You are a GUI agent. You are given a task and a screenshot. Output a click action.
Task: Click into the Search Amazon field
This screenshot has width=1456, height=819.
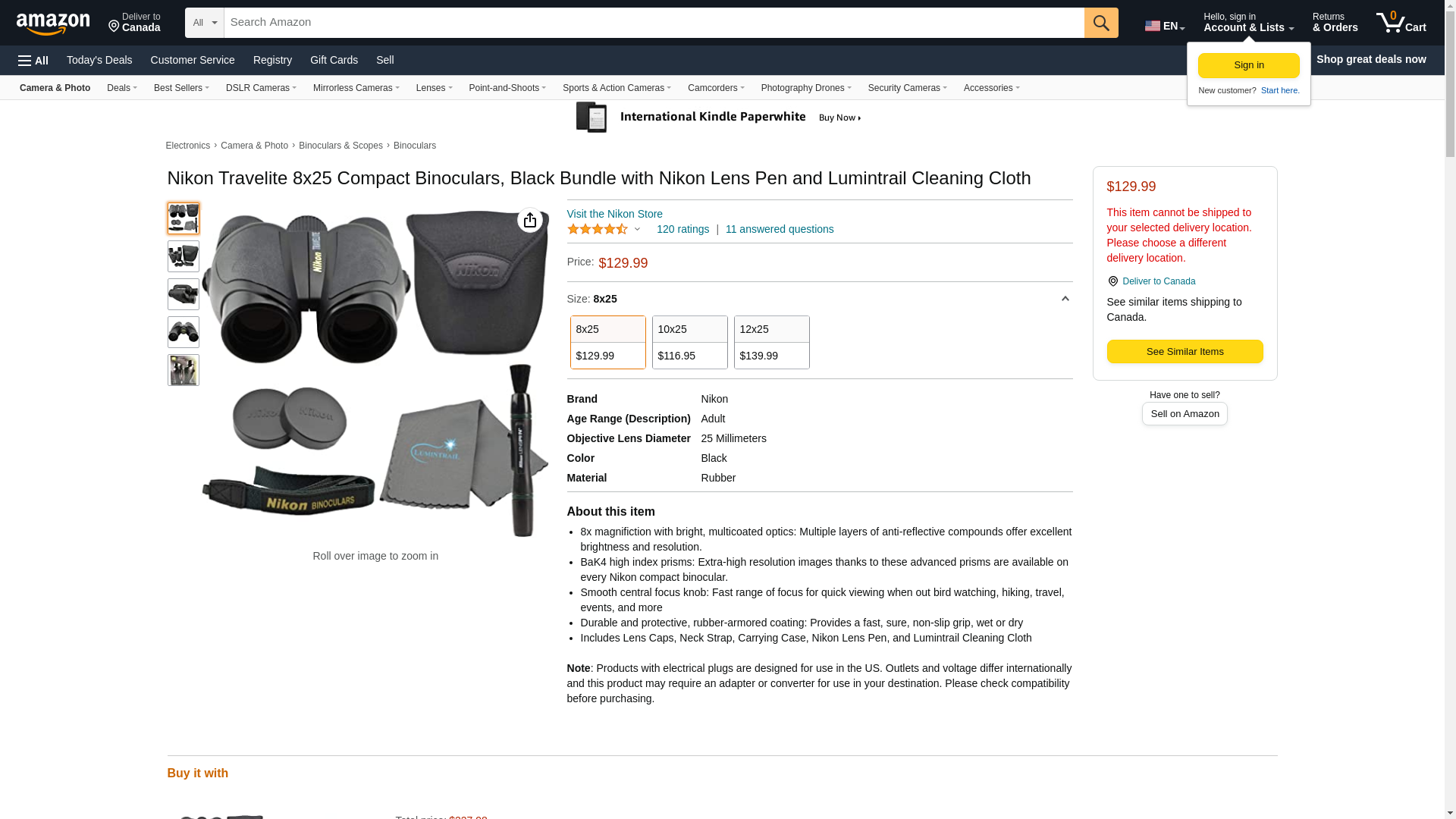coord(652,23)
